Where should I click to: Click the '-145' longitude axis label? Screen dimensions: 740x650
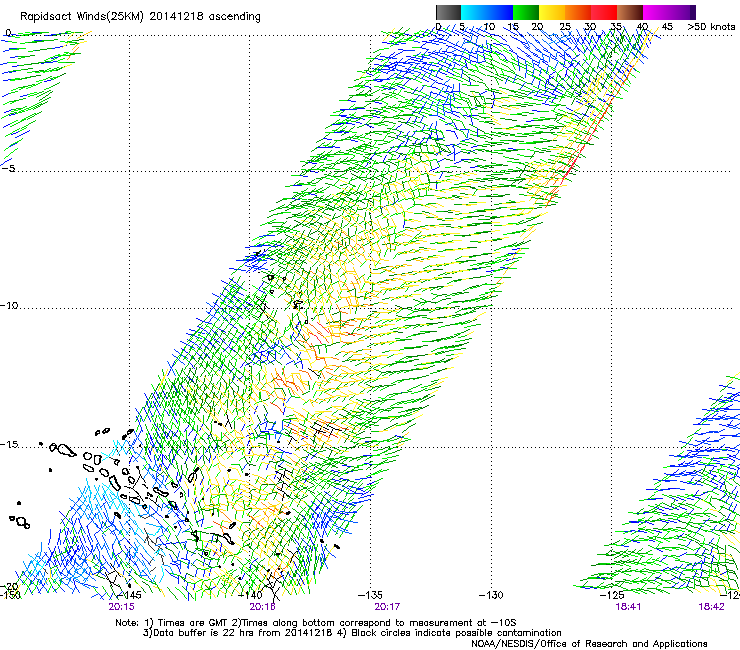(130, 595)
